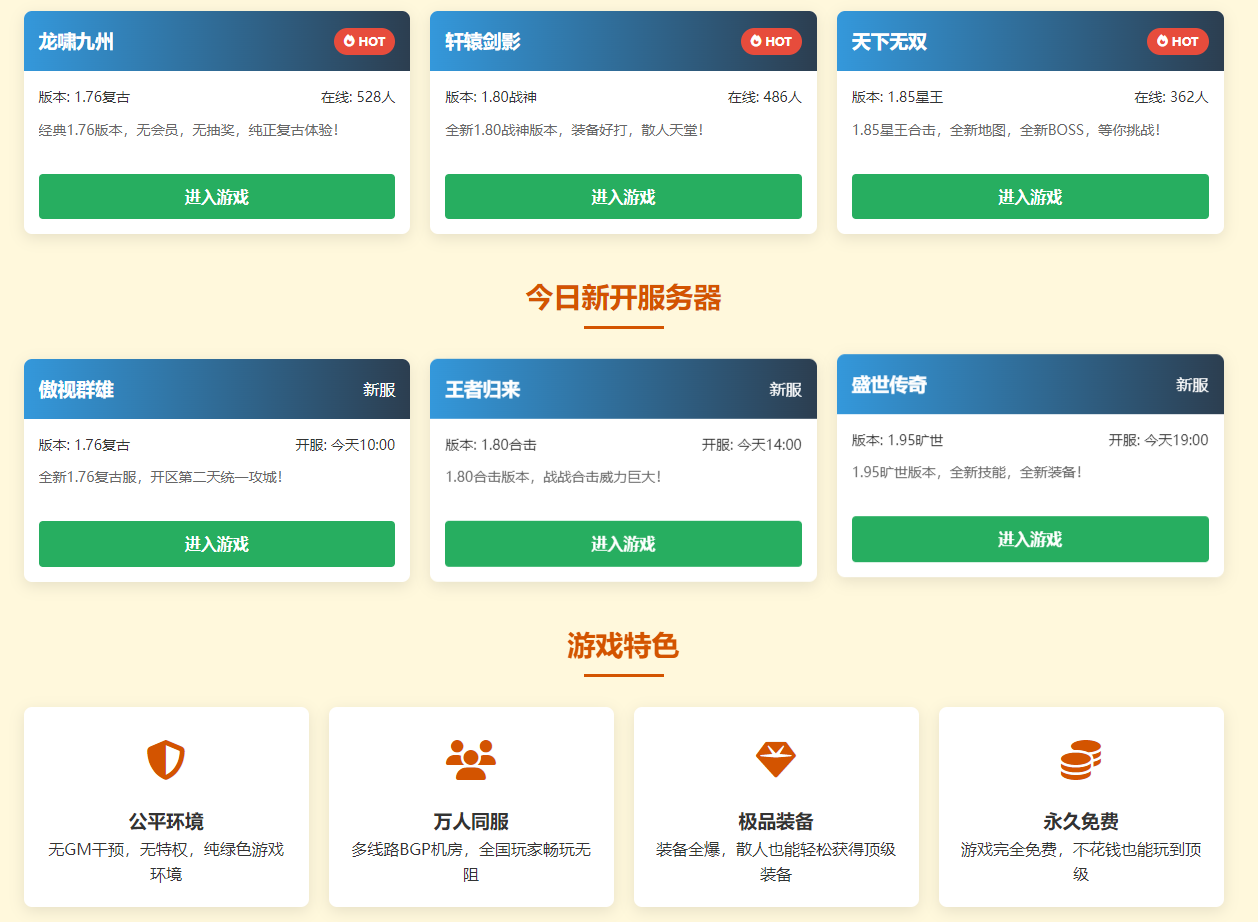Screen dimensions: 1258x922
Task: Enter the 天下无双 server via 进入游戏
Action: point(1030,197)
